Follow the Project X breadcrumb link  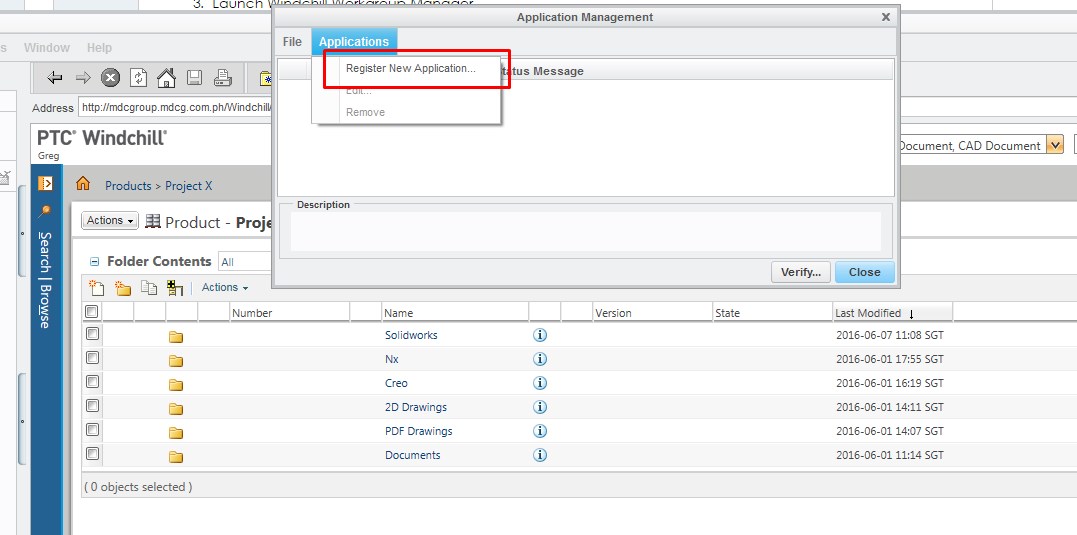coord(188,186)
